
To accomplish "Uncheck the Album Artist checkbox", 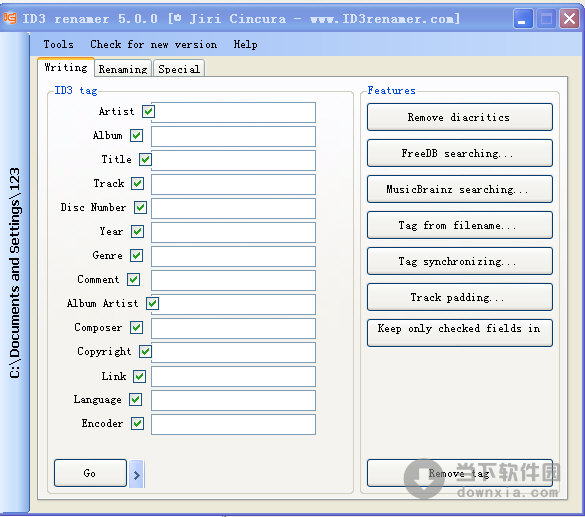I will pyautogui.click(x=153, y=303).
